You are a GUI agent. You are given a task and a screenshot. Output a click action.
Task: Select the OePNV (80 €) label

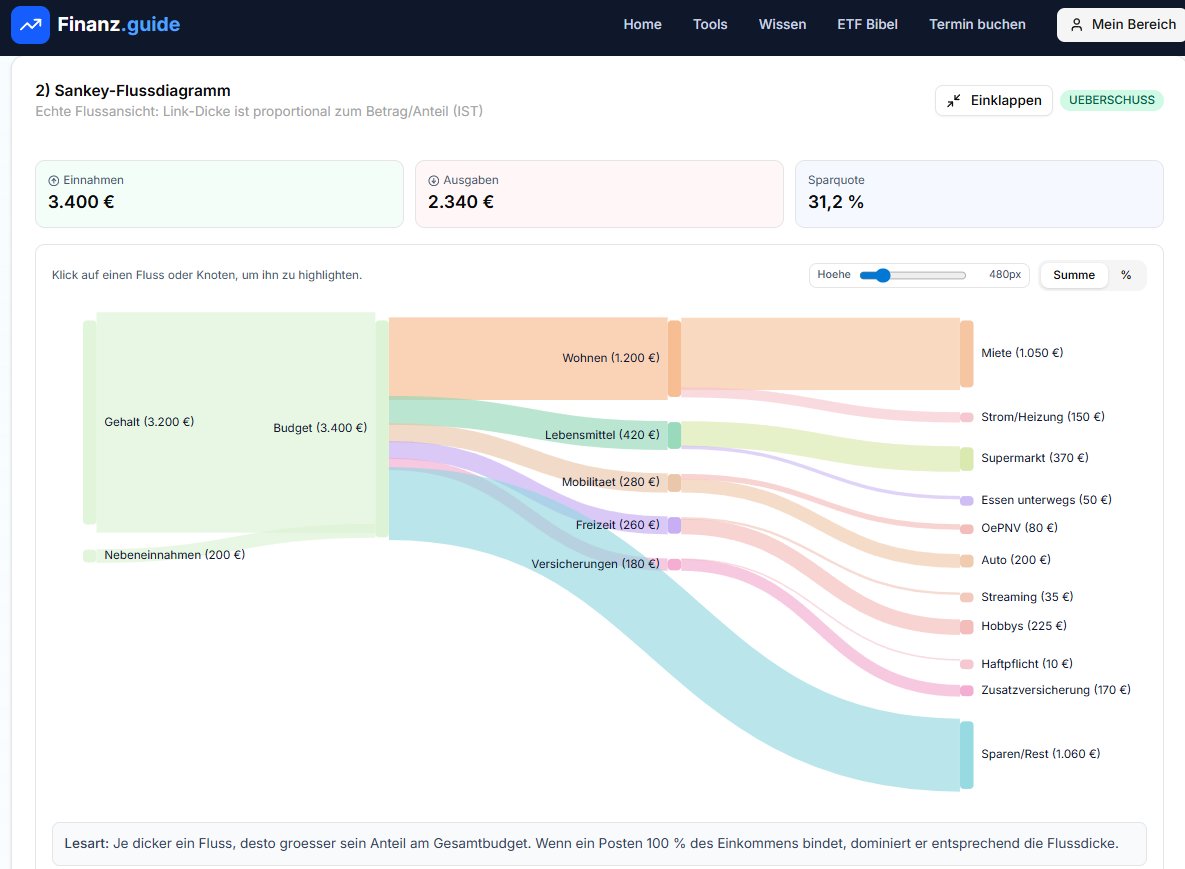coord(1019,528)
